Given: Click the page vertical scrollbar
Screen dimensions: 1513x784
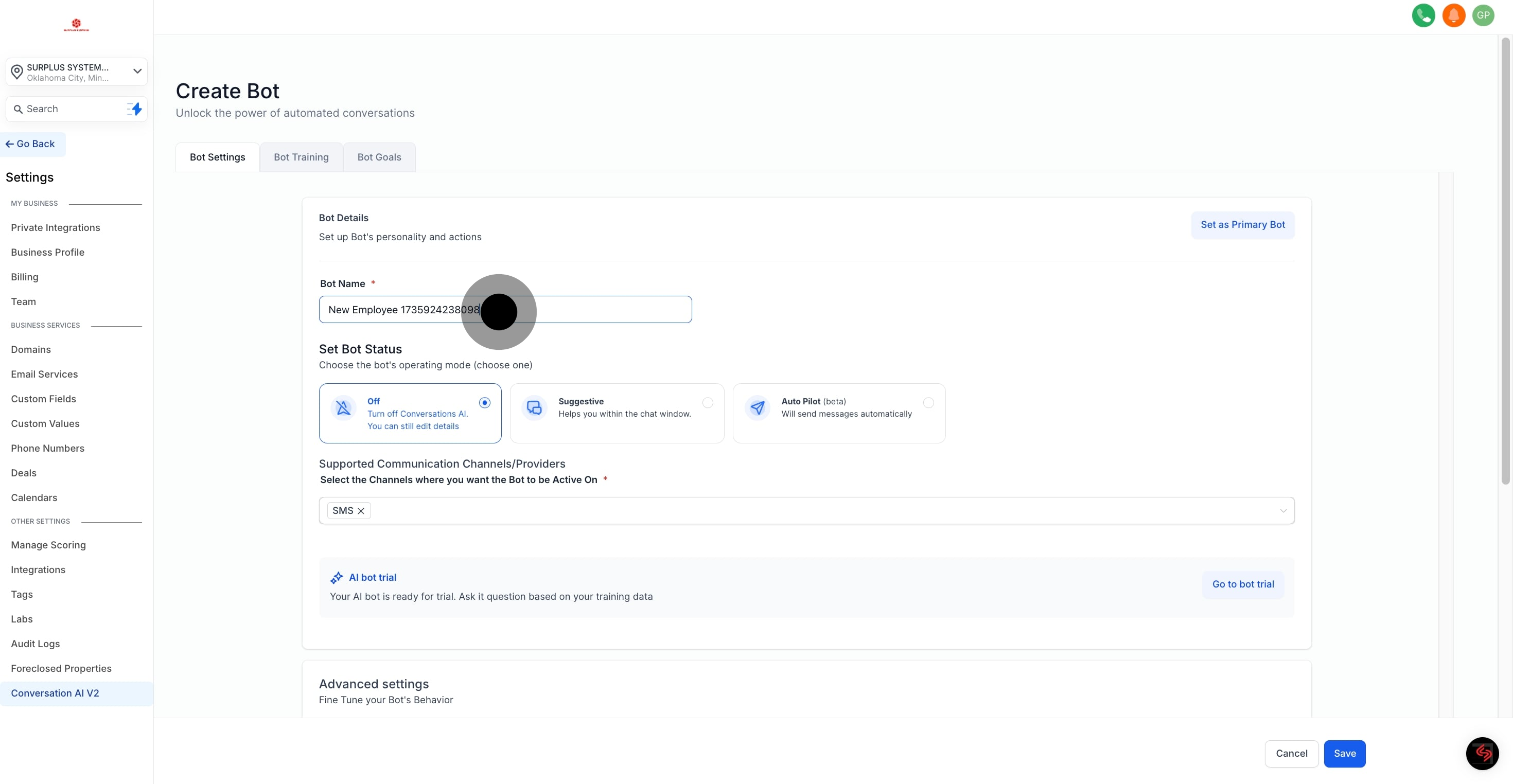Looking at the screenshot, I should [x=1505, y=261].
